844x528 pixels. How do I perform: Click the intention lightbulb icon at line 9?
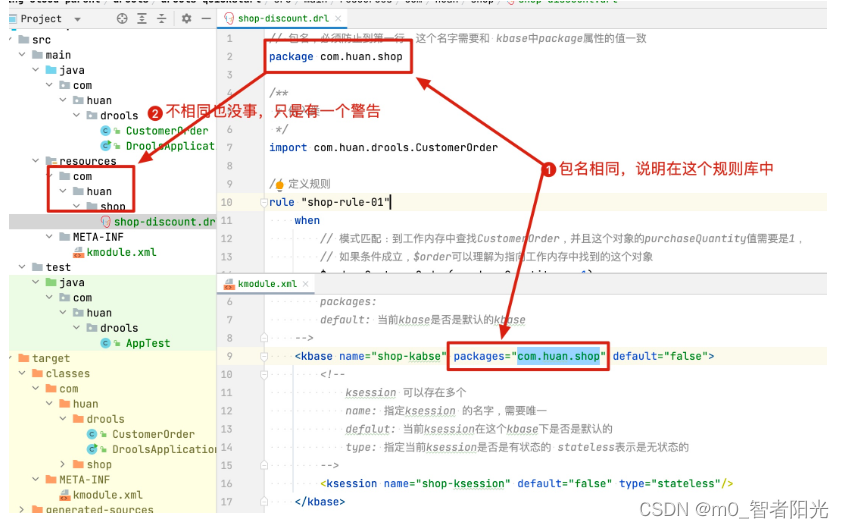click(279, 185)
